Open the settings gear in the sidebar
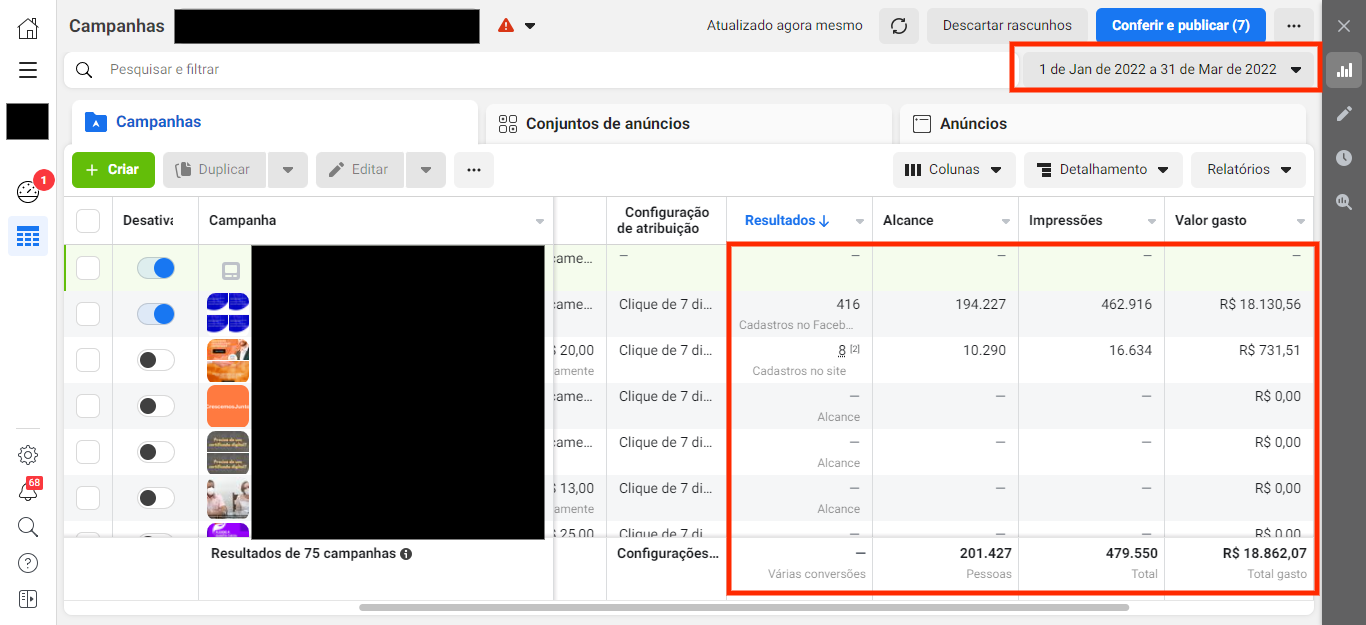Screen dimensions: 1366x625 coord(28,455)
